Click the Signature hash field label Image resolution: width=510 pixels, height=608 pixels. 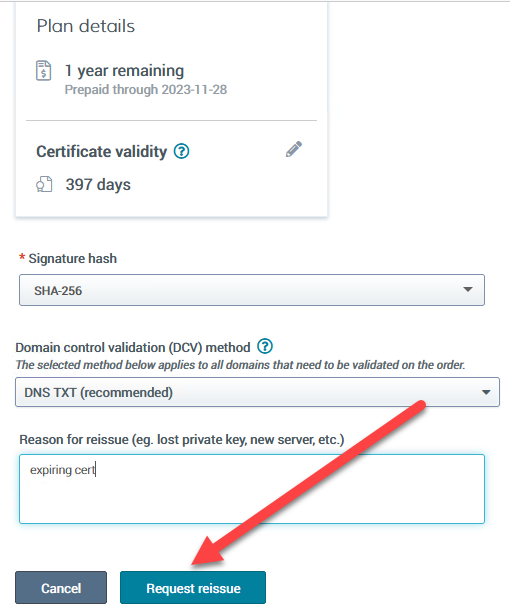tap(73, 258)
